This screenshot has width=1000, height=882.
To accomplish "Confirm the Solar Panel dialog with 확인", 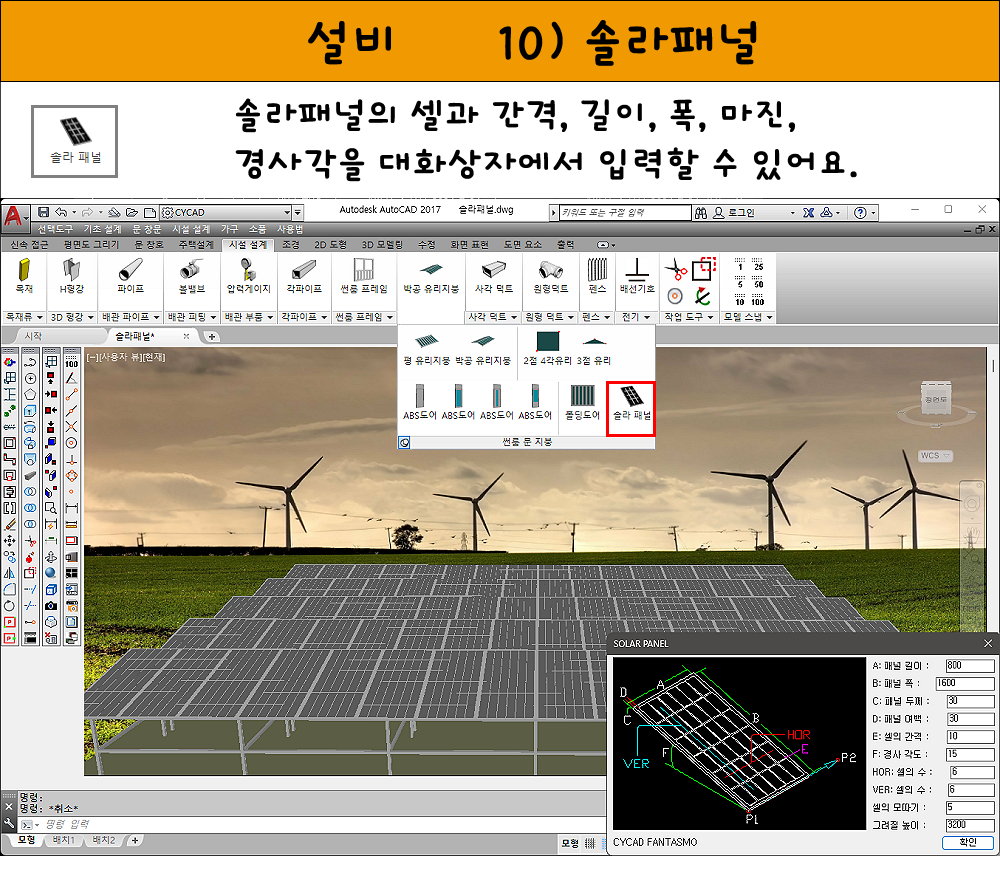I will pos(967,842).
